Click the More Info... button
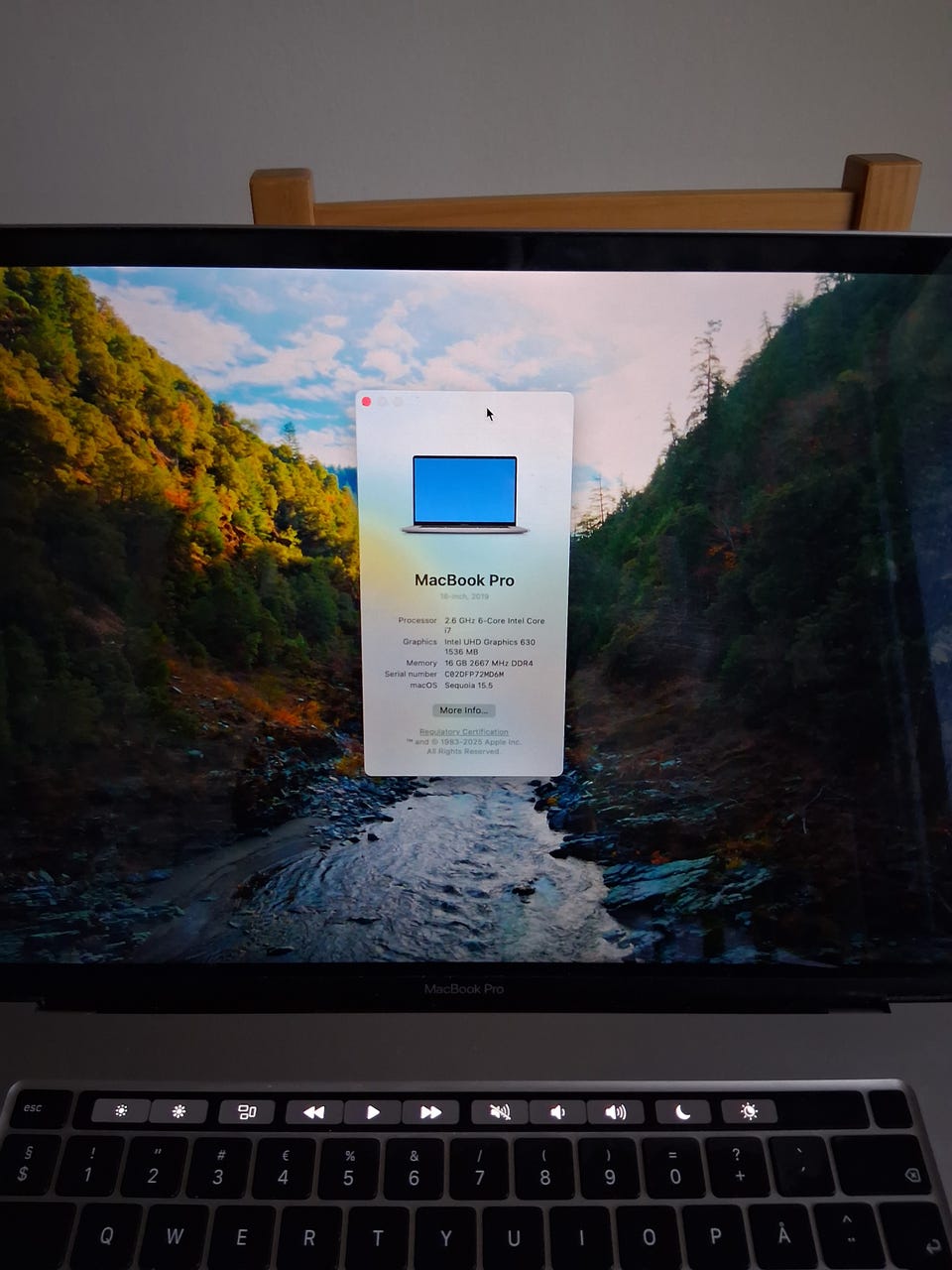The width and height of the screenshot is (952, 1270). click(464, 710)
